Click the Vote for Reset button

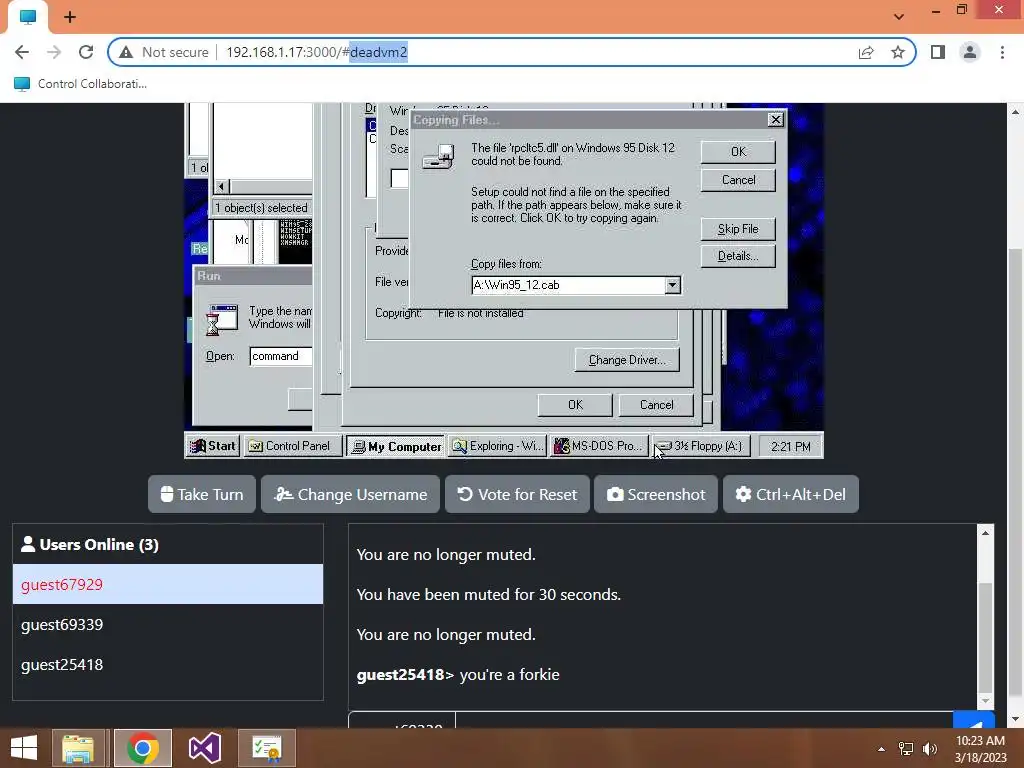[517, 494]
